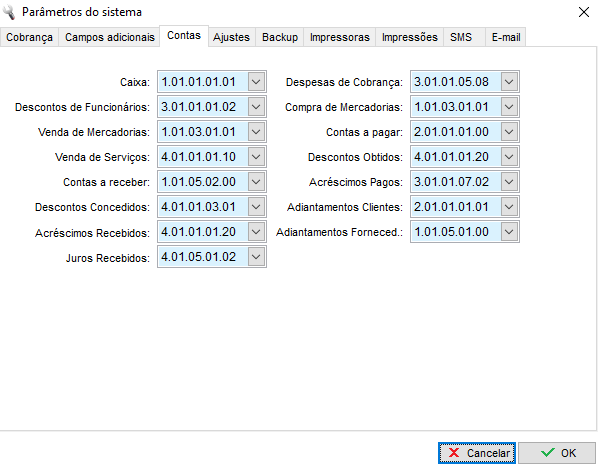The width and height of the screenshot is (598, 467).
Task: Click the wrench icon in title bar
Action: click(9, 12)
